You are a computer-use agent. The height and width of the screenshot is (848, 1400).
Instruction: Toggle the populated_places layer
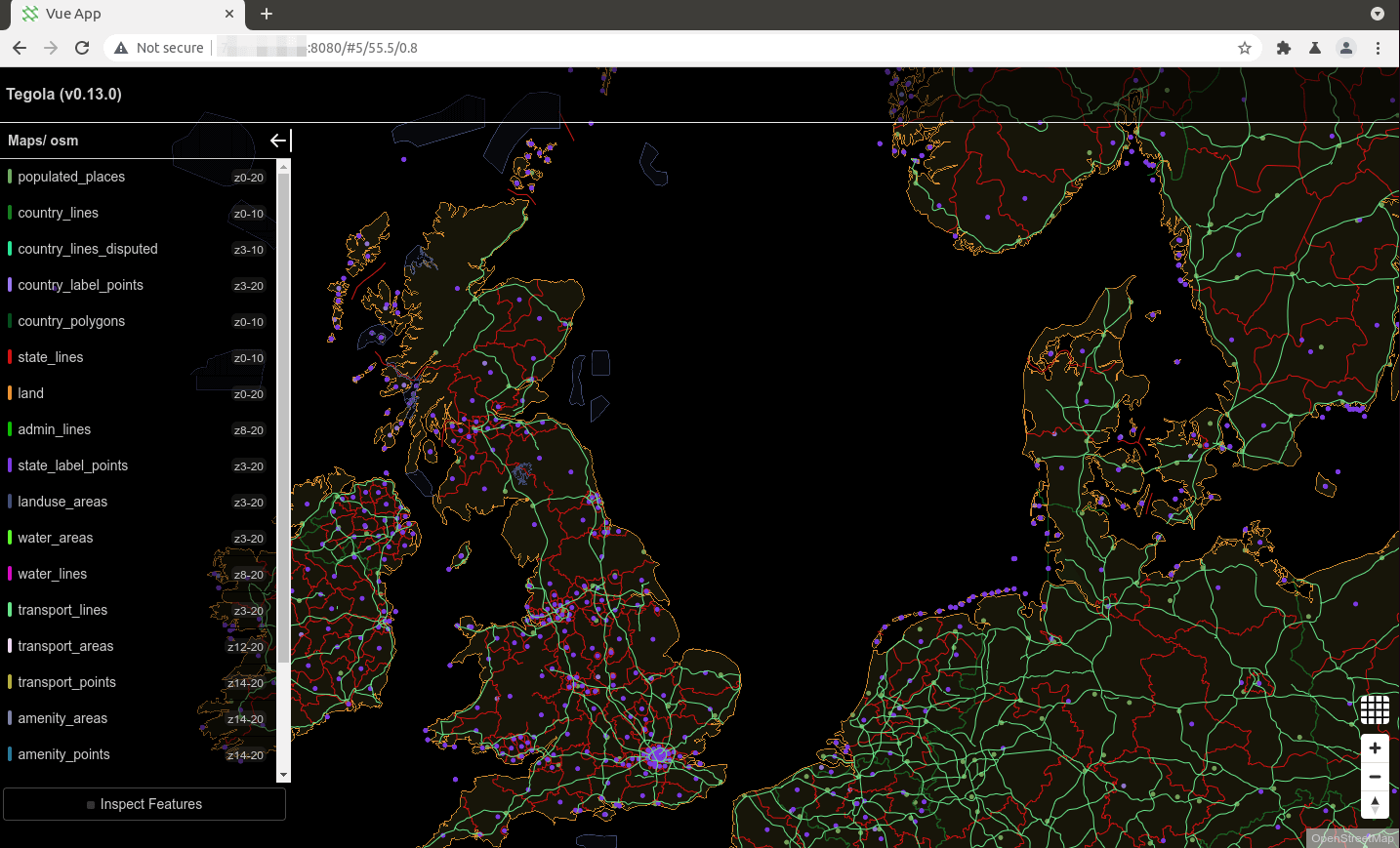(71, 177)
